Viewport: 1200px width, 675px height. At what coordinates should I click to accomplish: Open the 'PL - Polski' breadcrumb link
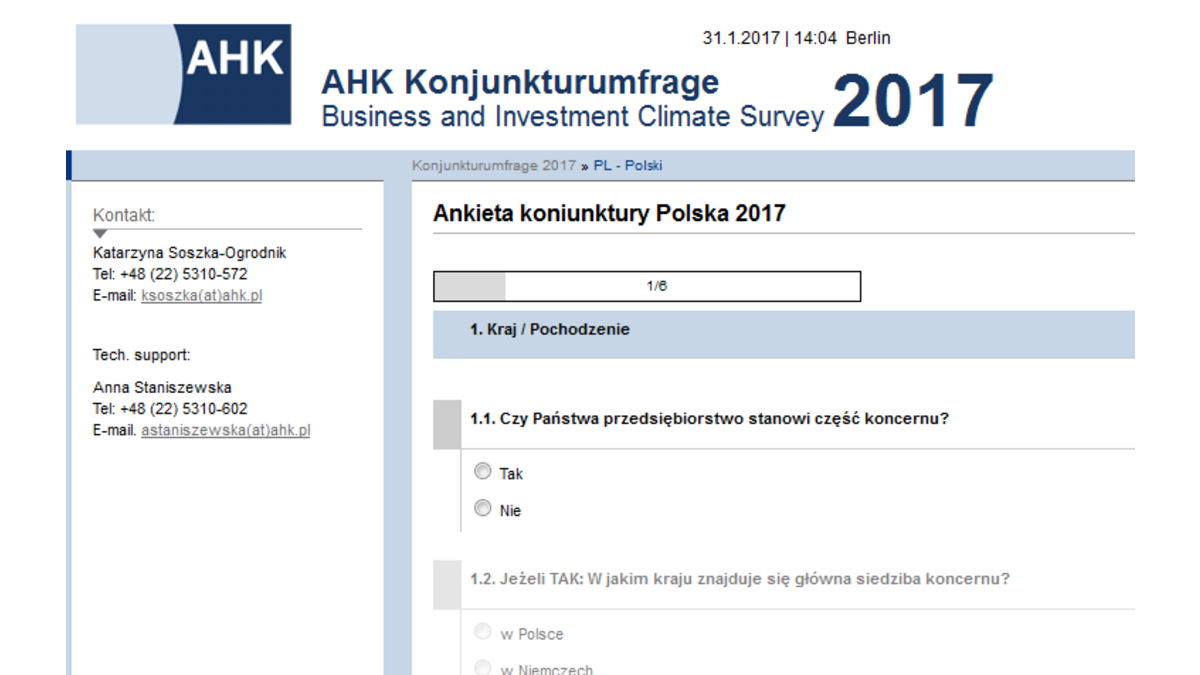click(x=628, y=166)
